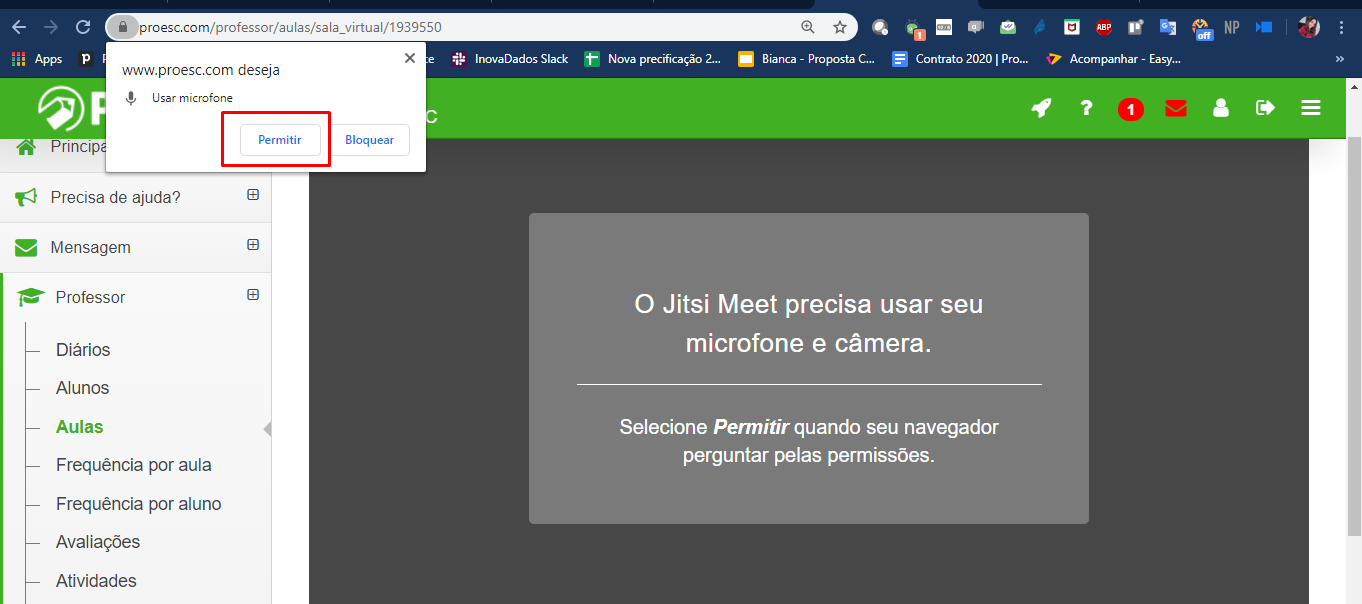Image resolution: width=1362 pixels, height=604 pixels.
Task: Open Diários in the sidebar
Action: [x=83, y=350]
